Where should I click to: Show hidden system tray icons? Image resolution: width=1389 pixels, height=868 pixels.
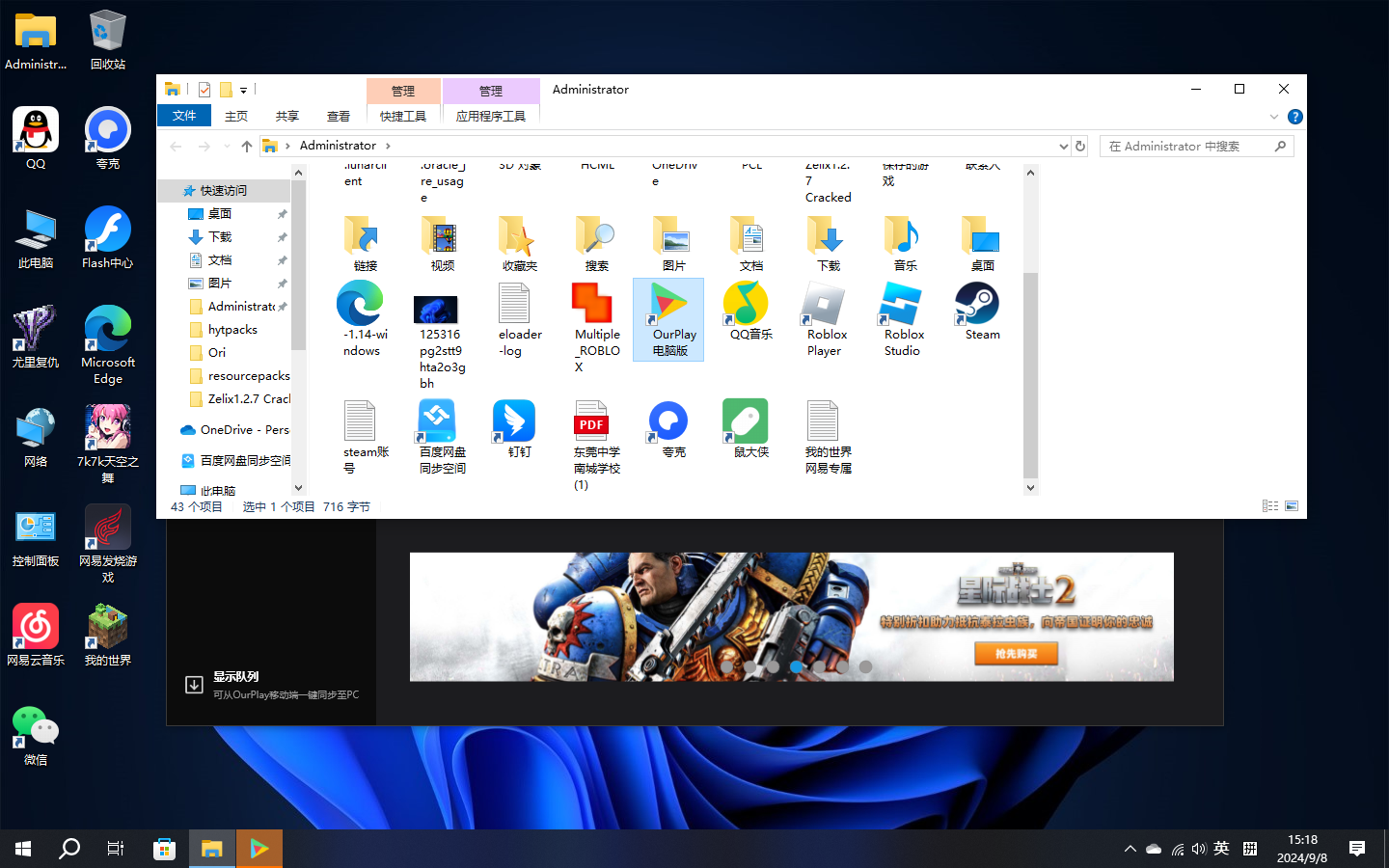1130,849
